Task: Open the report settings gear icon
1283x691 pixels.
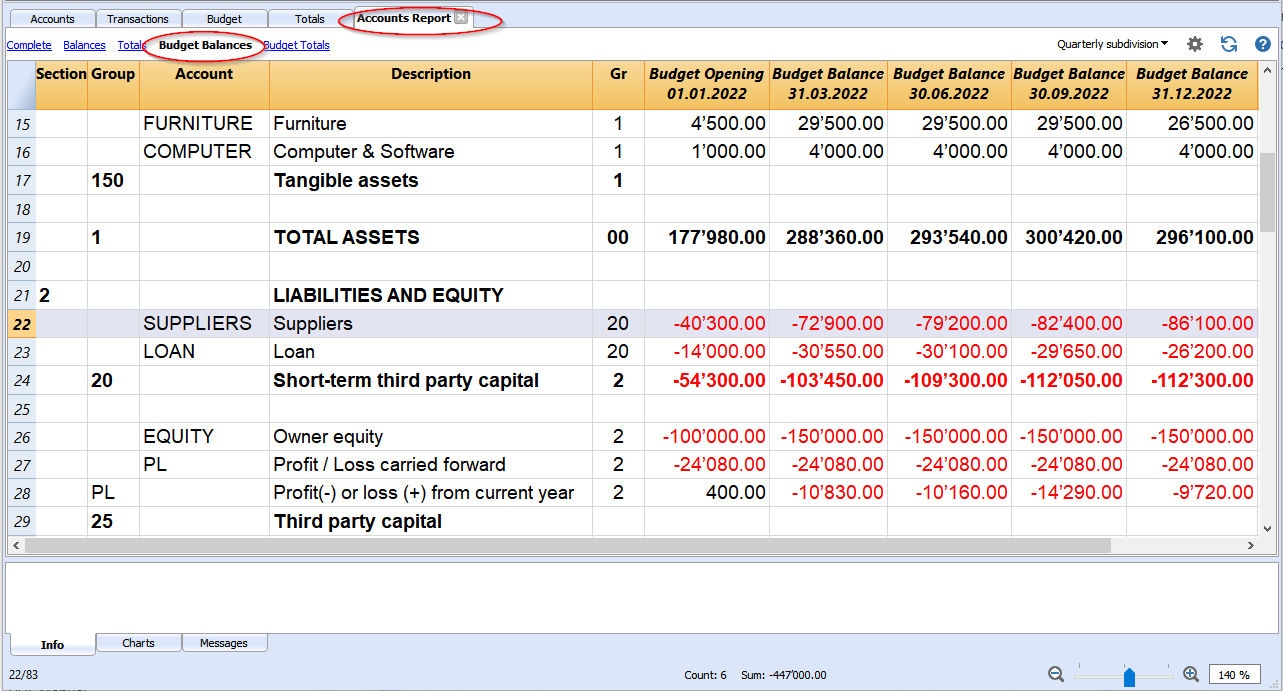Action: point(1195,44)
